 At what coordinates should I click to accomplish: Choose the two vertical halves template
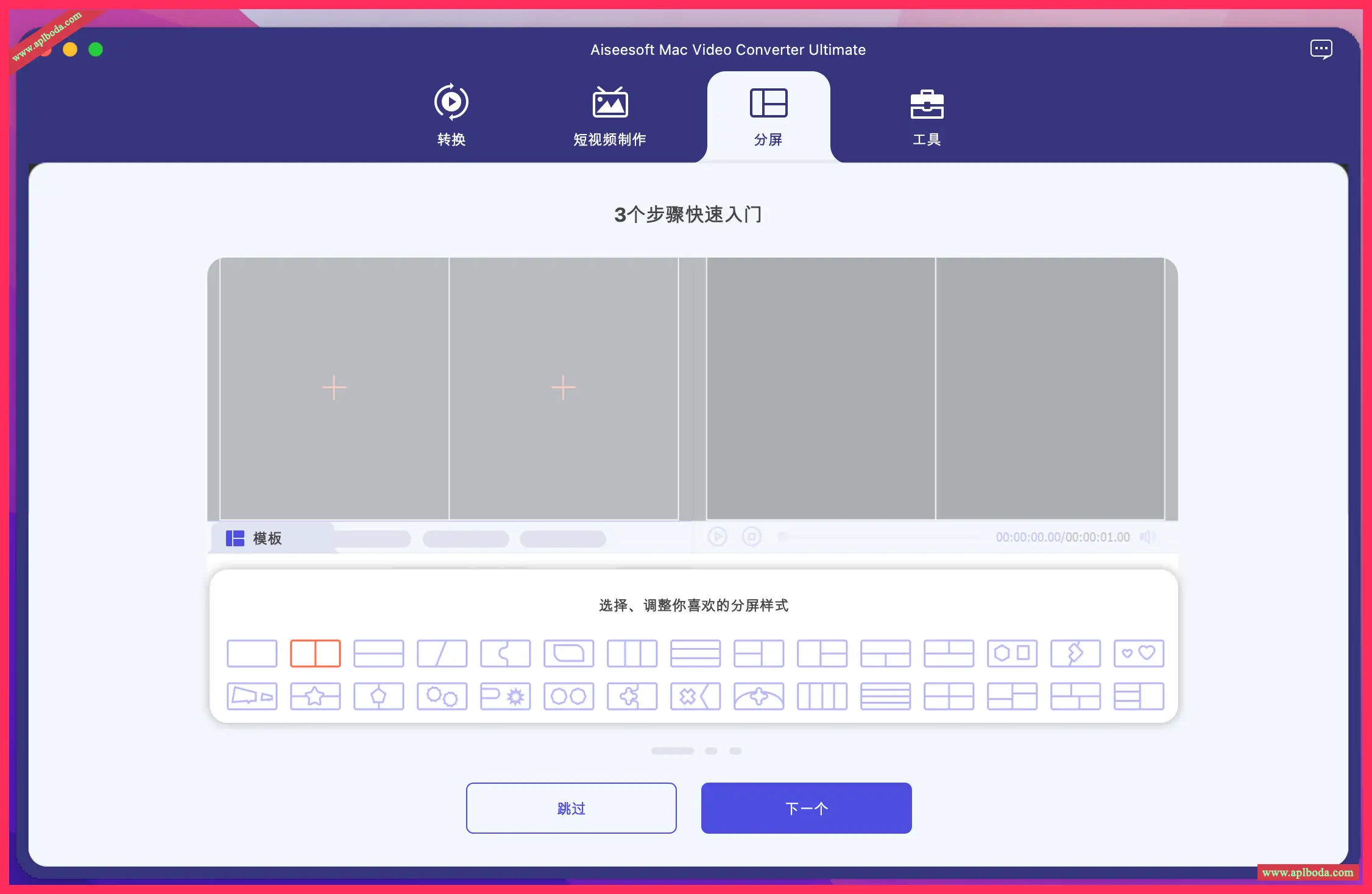click(x=315, y=653)
